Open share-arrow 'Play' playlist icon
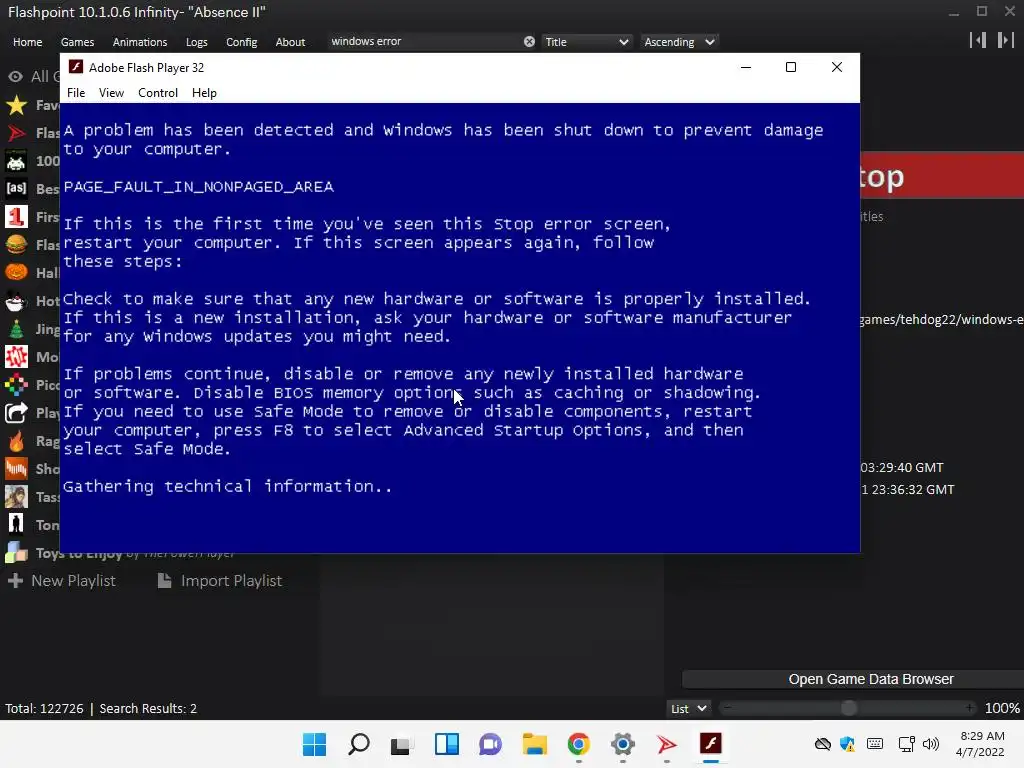This screenshot has height=768, width=1024. coord(16,413)
